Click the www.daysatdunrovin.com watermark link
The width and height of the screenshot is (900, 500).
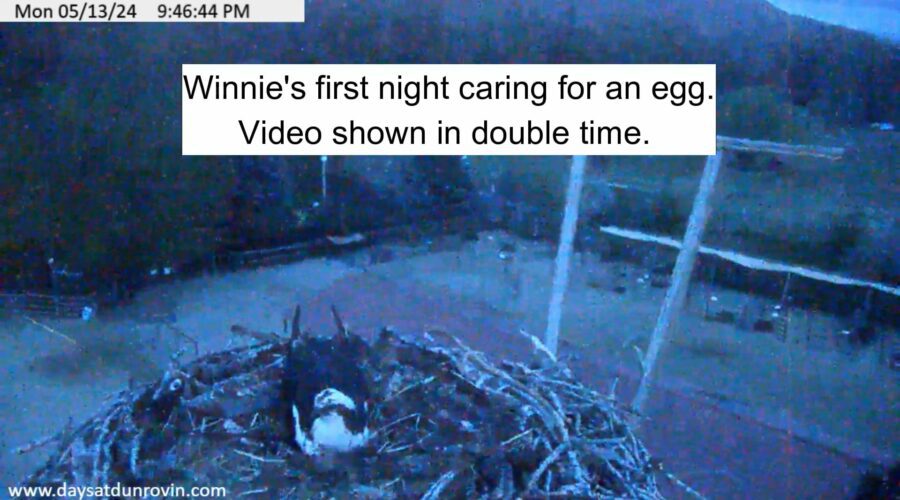[117, 491]
